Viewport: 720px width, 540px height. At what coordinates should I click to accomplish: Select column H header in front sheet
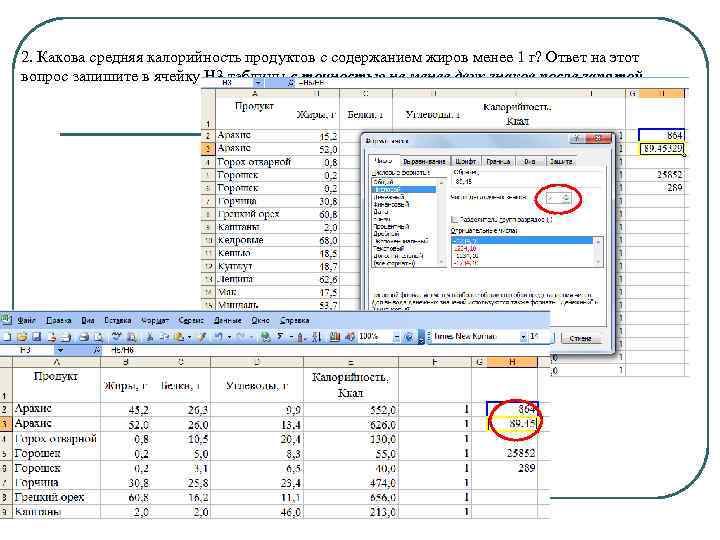512,363
